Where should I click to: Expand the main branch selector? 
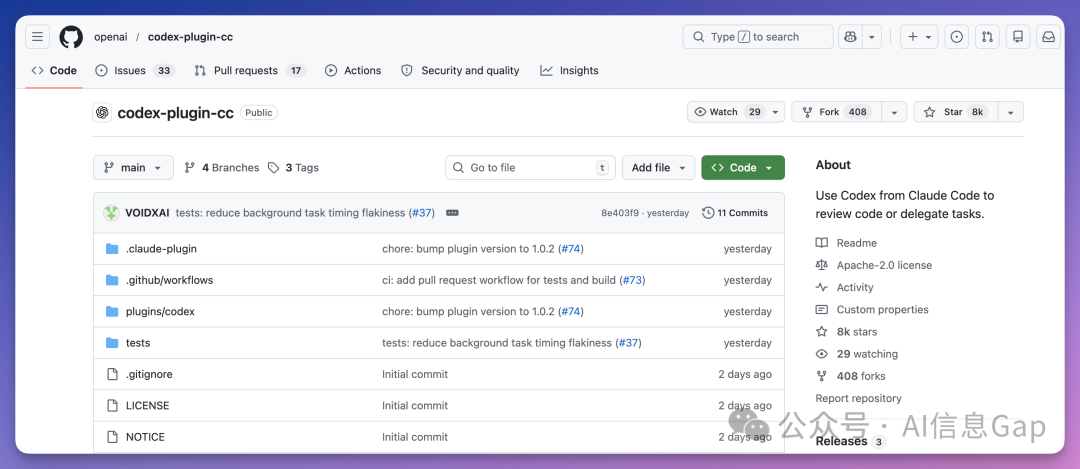[x=133, y=168]
